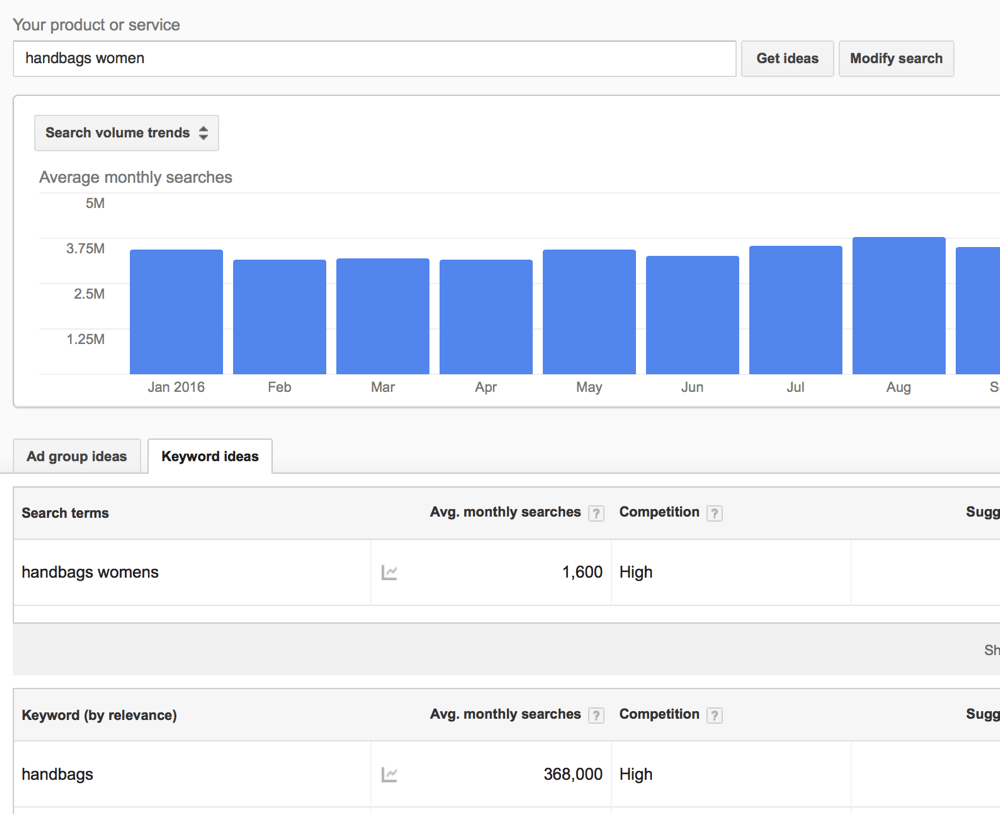Viewport: 1000px width, 814px height.
Task: Open help icon beside Competition in Keyword table
Action: [714, 716]
